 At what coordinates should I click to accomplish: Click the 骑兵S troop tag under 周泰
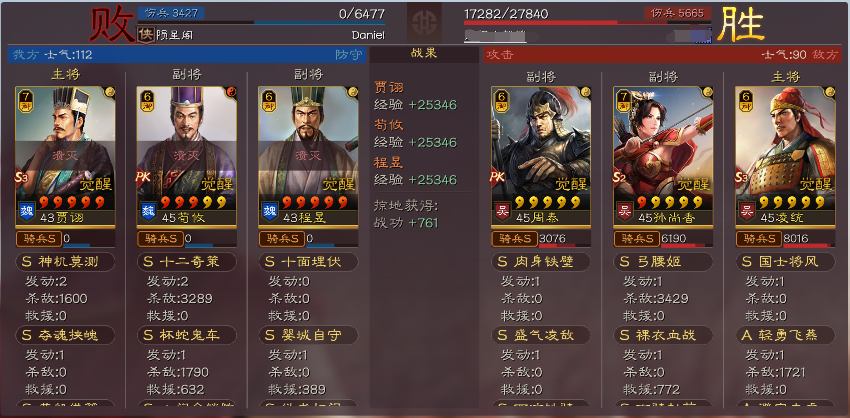514,239
